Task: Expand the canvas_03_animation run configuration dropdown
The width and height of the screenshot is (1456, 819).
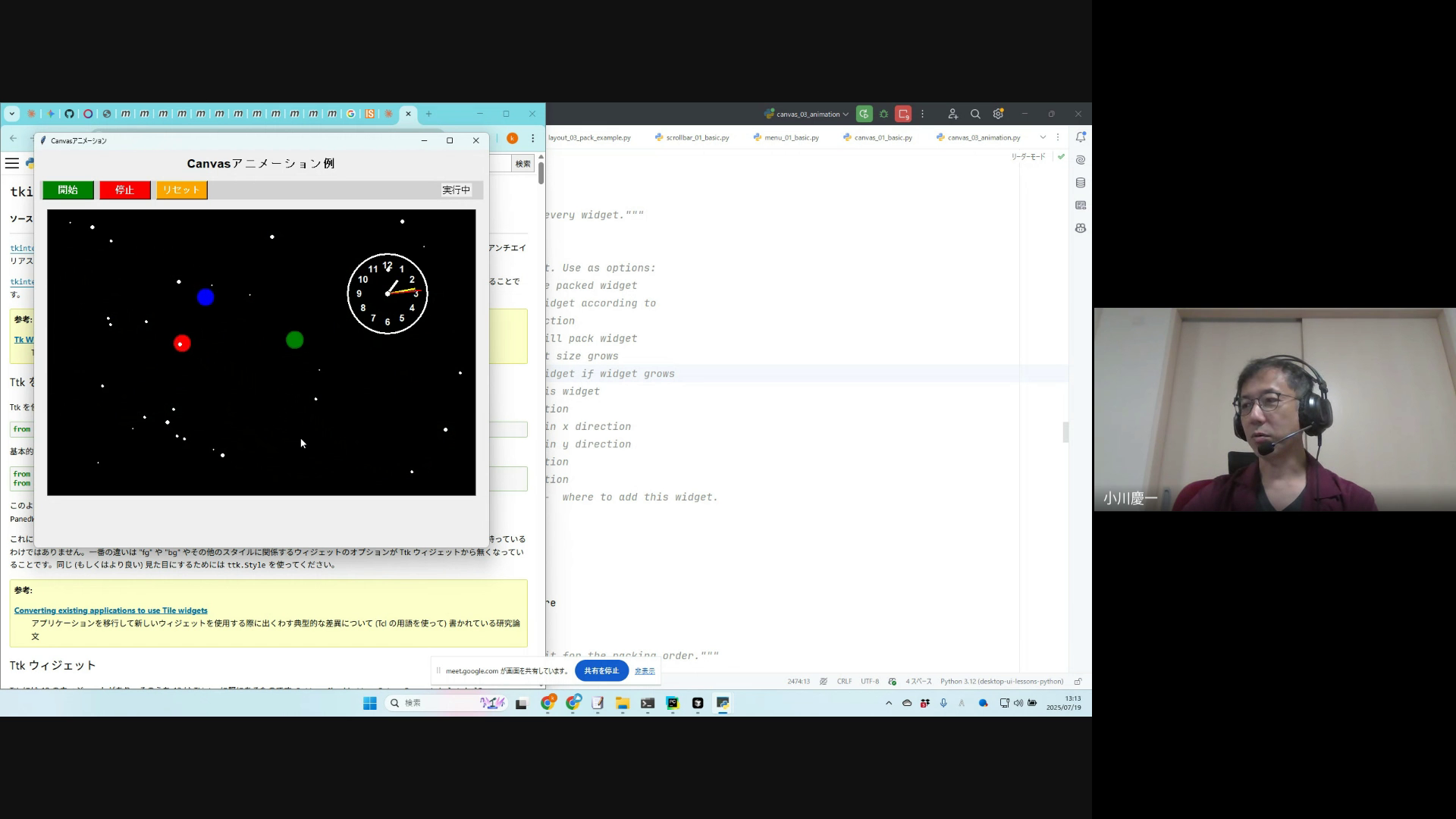Action: pos(845,115)
